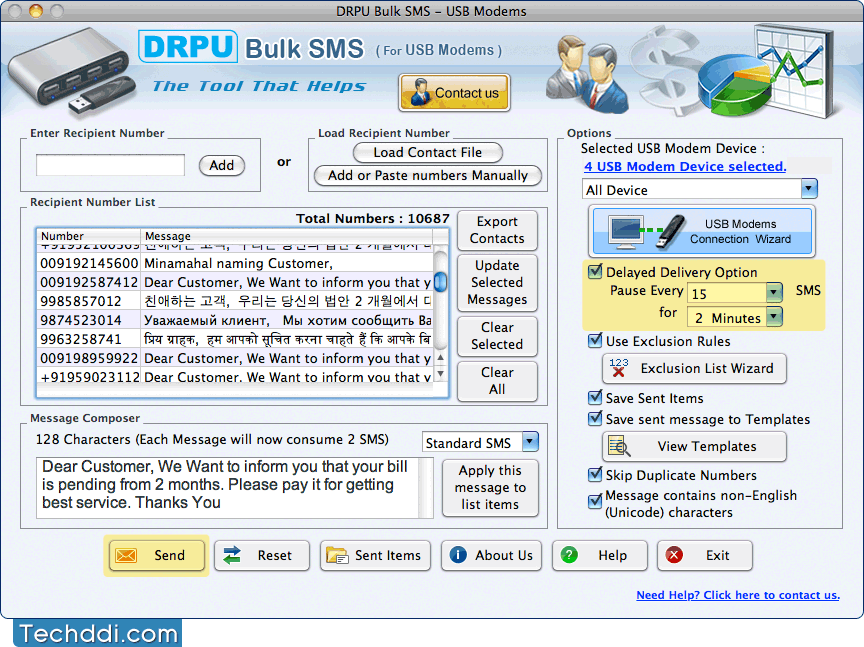Click the green question mark Help icon
Screen dimensions: 864x647
coord(569,555)
